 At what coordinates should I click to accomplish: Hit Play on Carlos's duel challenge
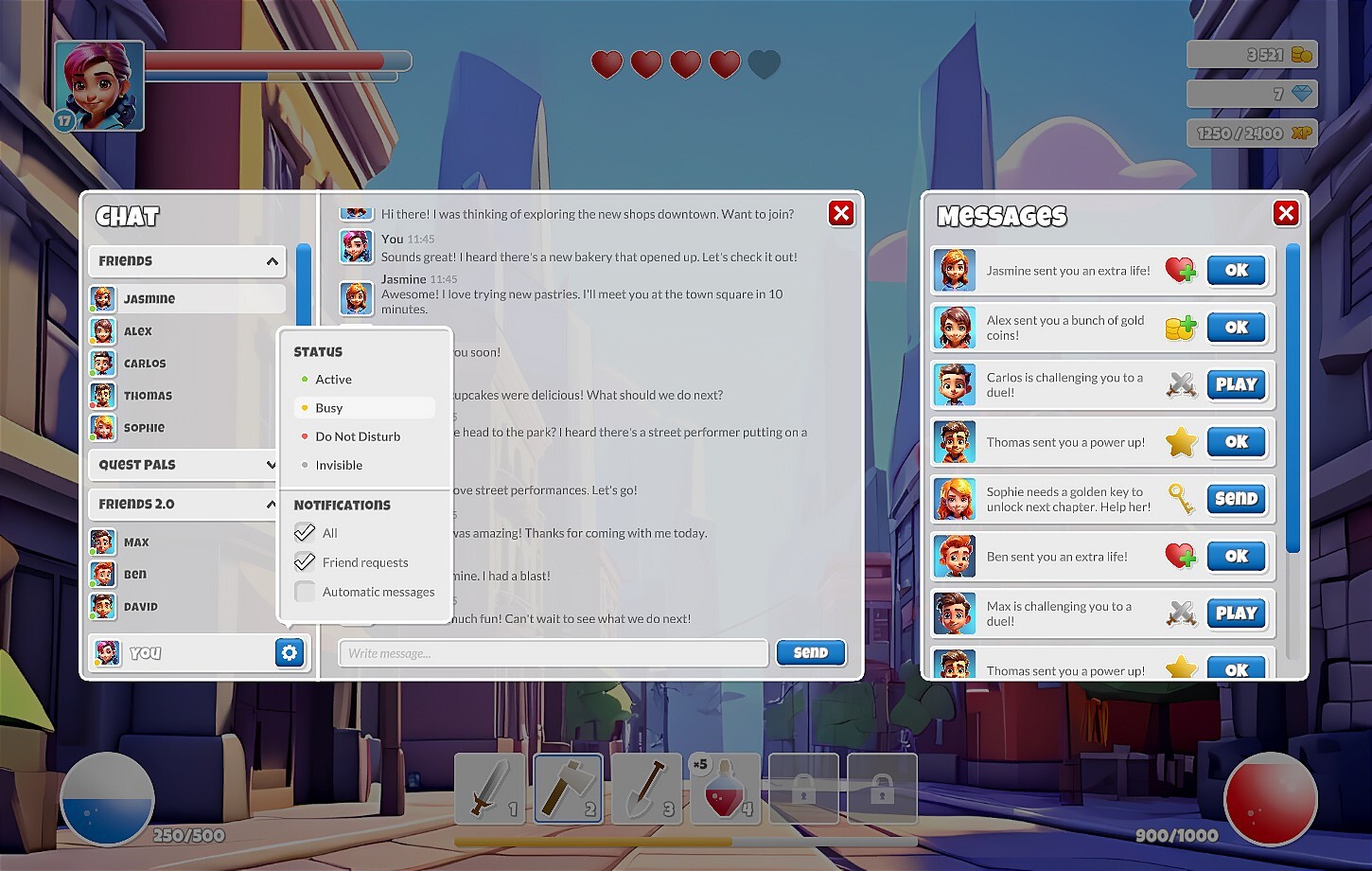[x=1237, y=384]
